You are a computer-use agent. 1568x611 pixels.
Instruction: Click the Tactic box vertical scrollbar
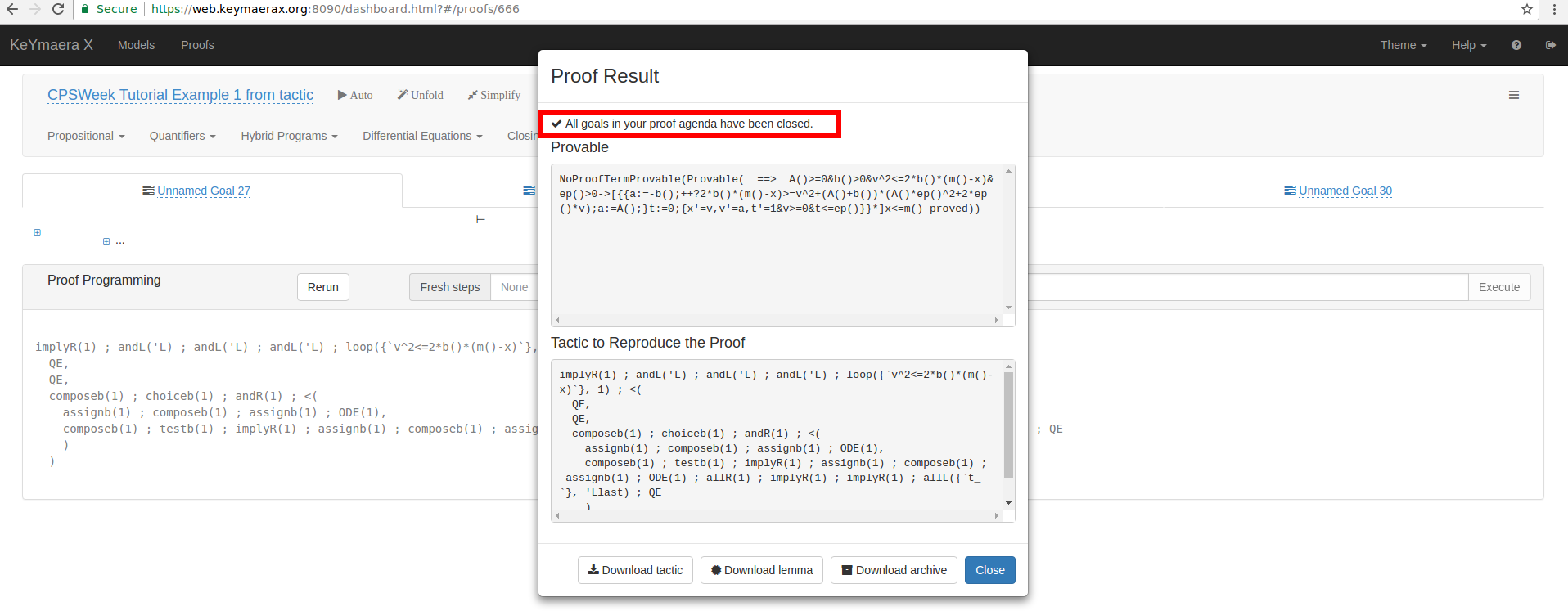1008,425
